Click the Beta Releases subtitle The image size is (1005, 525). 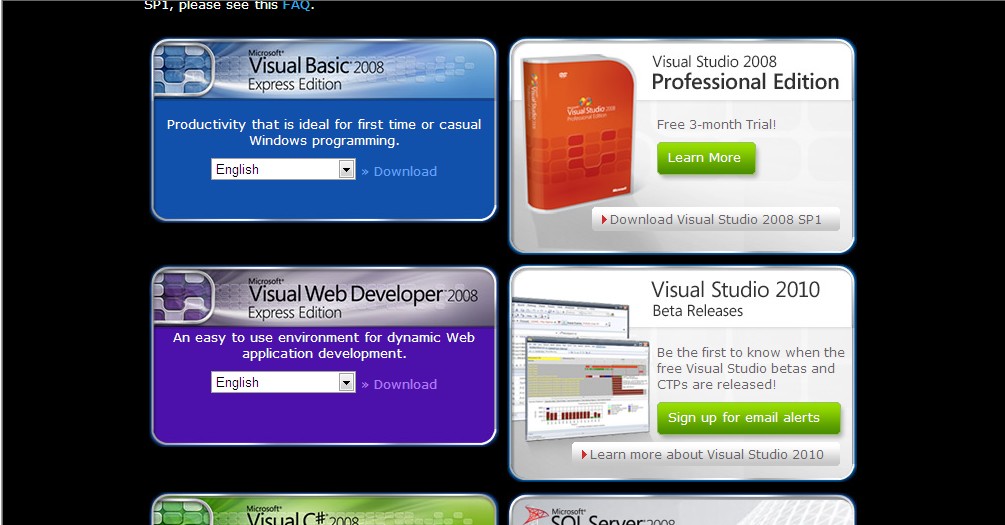[697, 311]
